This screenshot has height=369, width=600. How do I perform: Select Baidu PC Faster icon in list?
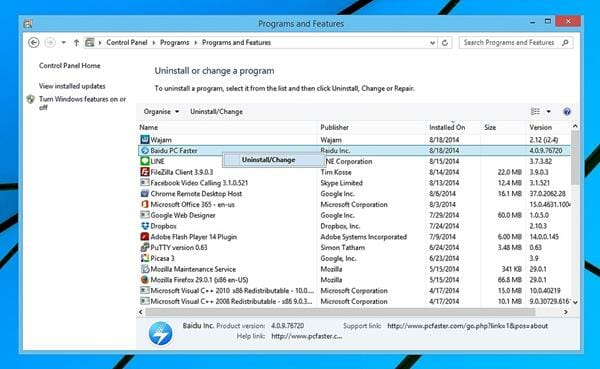click(x=145, y=150)
